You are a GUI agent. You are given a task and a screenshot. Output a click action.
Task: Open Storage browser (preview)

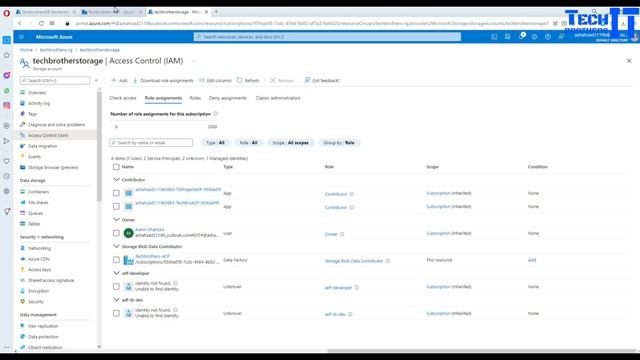click(x=53, y=167)
